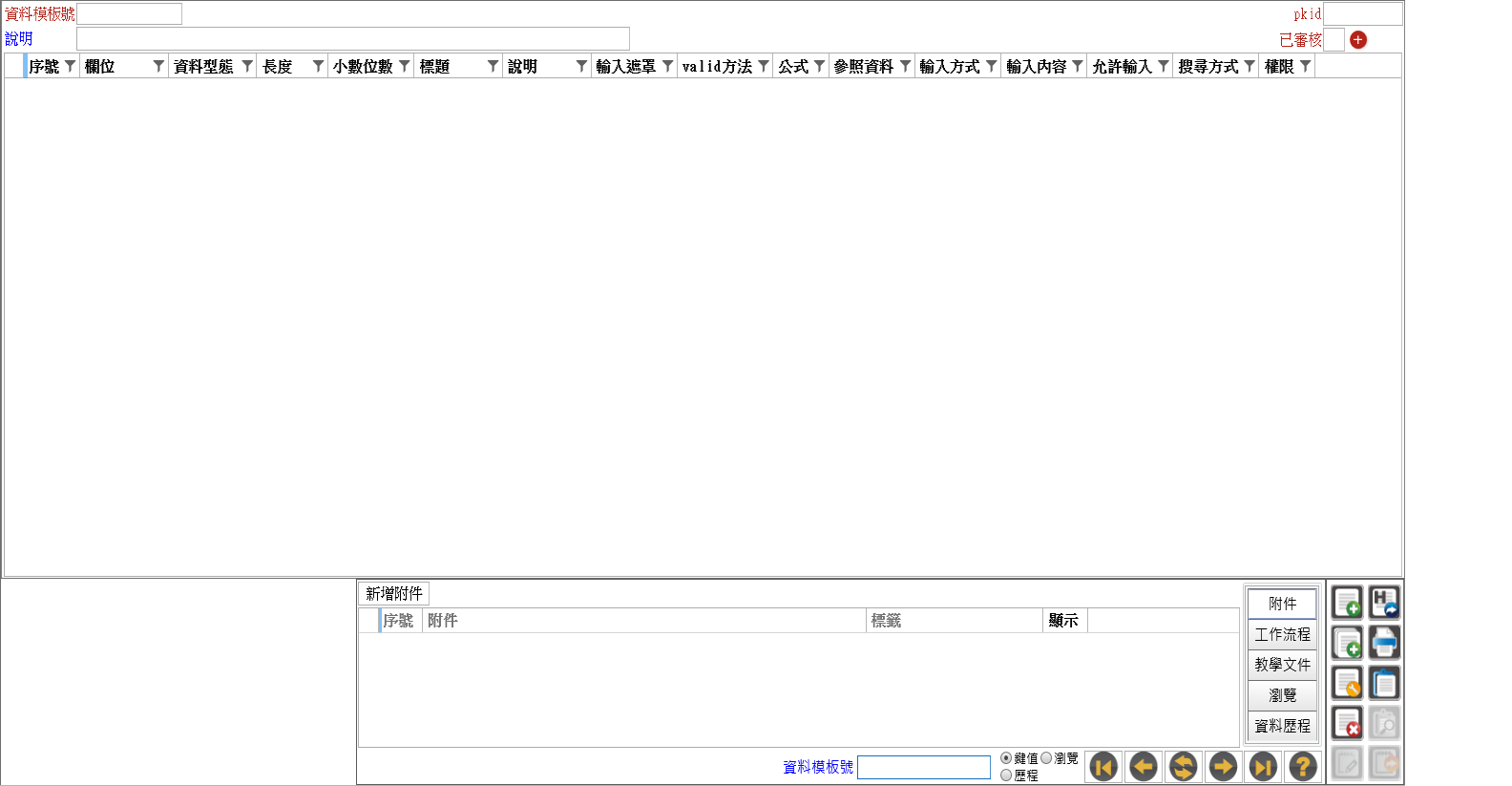Screen dimensions: 1512x786
Task: Open help with the question mark icon
Action: tap(1303, 766)
